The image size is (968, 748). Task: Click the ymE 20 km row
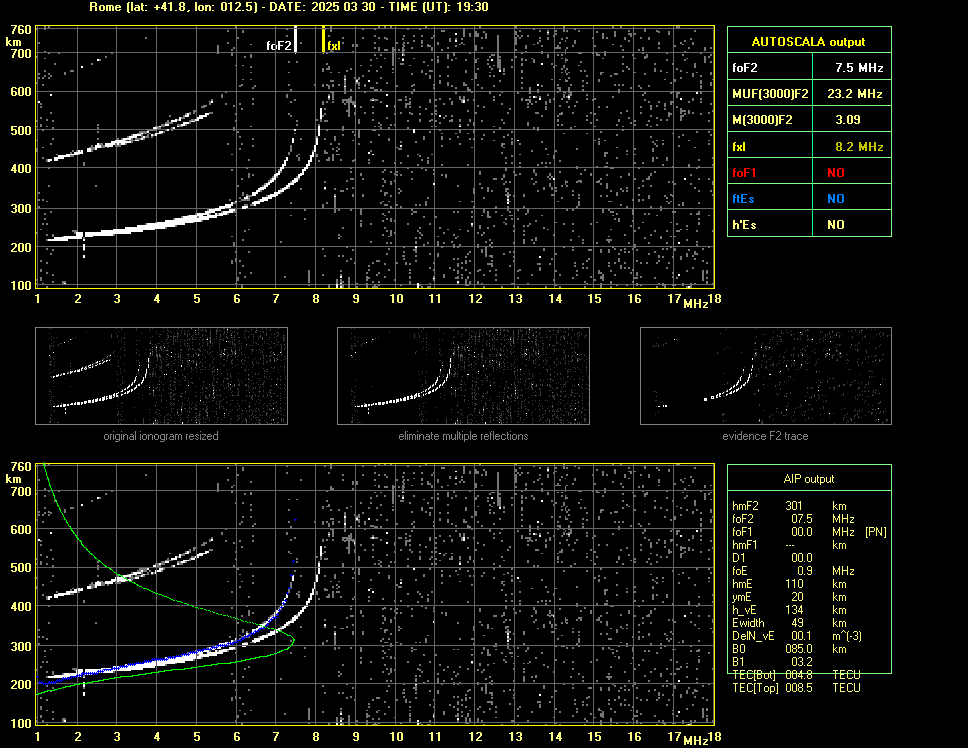pos(789,597)
